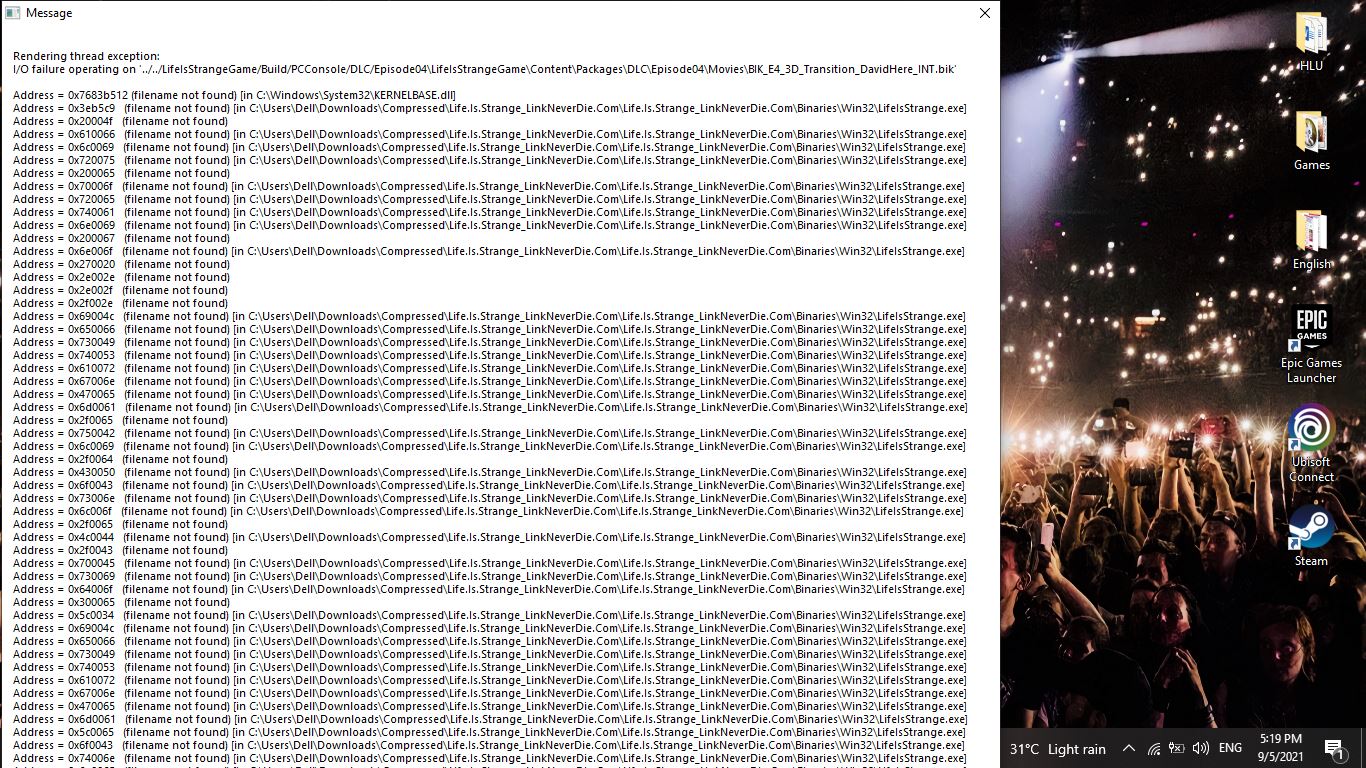Open the volume speaker control
The height and width of the screenshot is (768, 1366).
tap(1200, 748)
